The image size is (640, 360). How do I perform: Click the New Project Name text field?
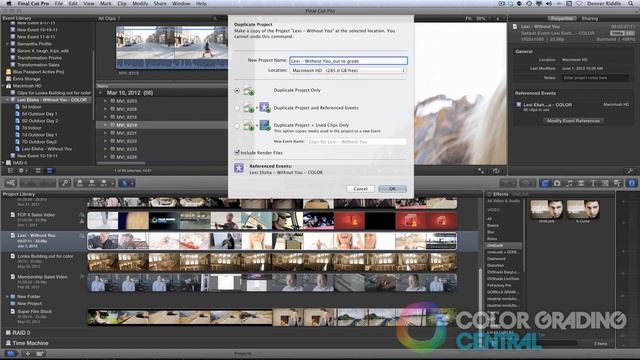(348, 61)
